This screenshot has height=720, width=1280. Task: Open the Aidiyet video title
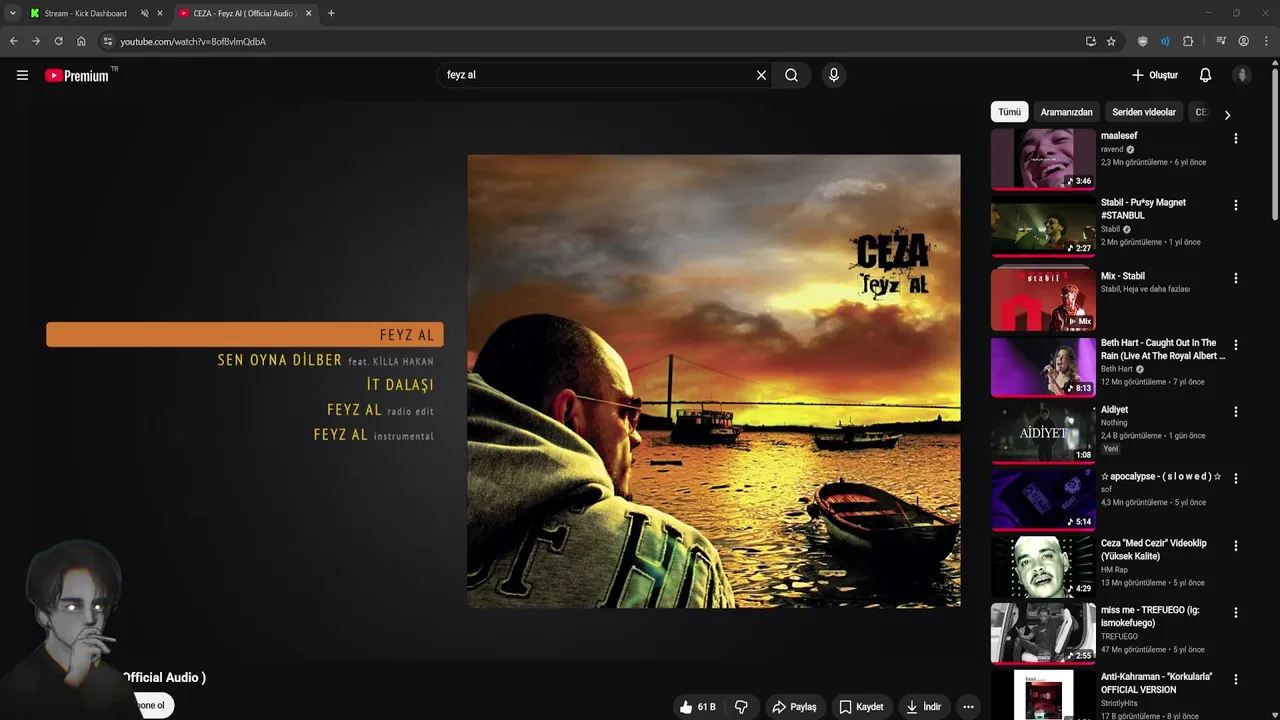pyautogui.click(x=1114, y=409)
